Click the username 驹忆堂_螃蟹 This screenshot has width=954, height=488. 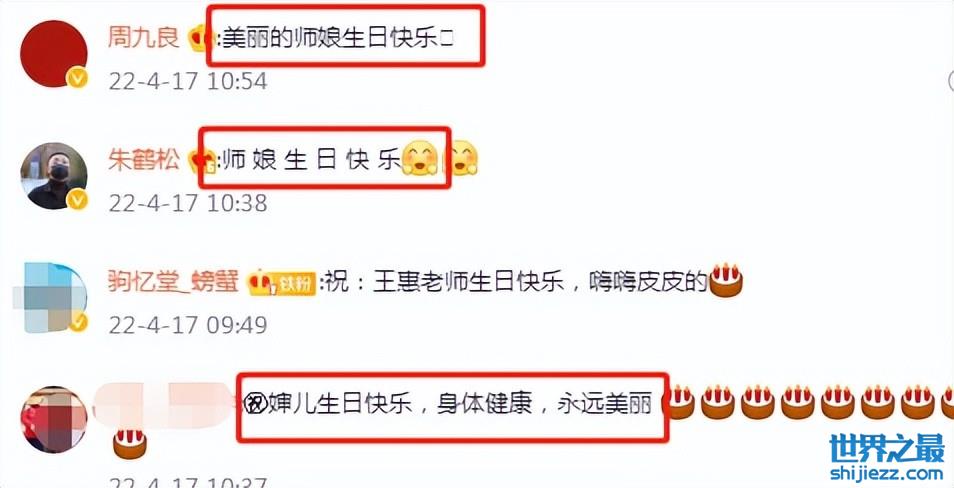pyautogui.click(x=173, y=282)
